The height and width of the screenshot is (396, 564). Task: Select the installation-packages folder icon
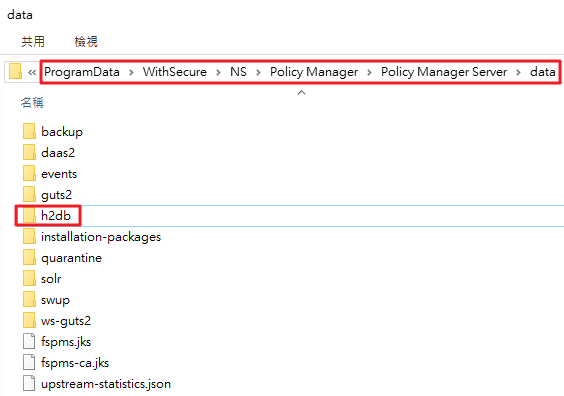(x=29, y=236)
